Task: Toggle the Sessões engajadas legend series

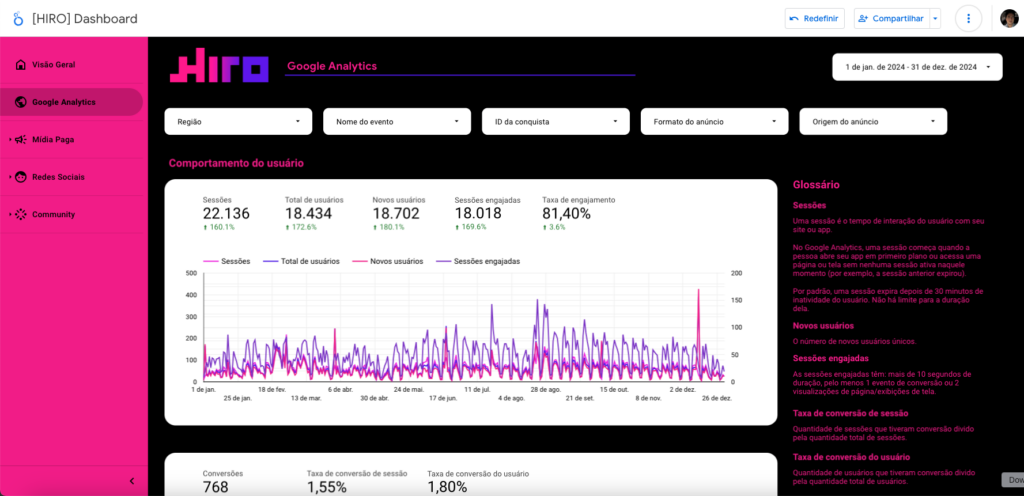Action: (476, 261)
